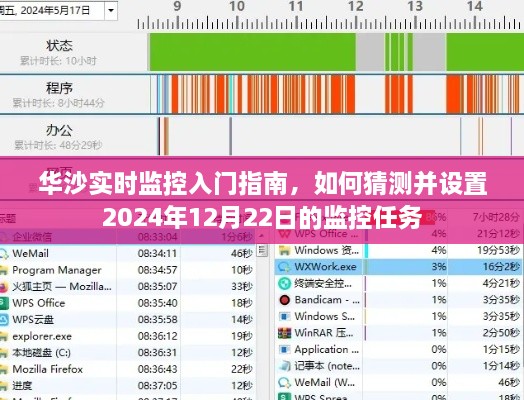Select the WPS云盘 row

(128, 319)
